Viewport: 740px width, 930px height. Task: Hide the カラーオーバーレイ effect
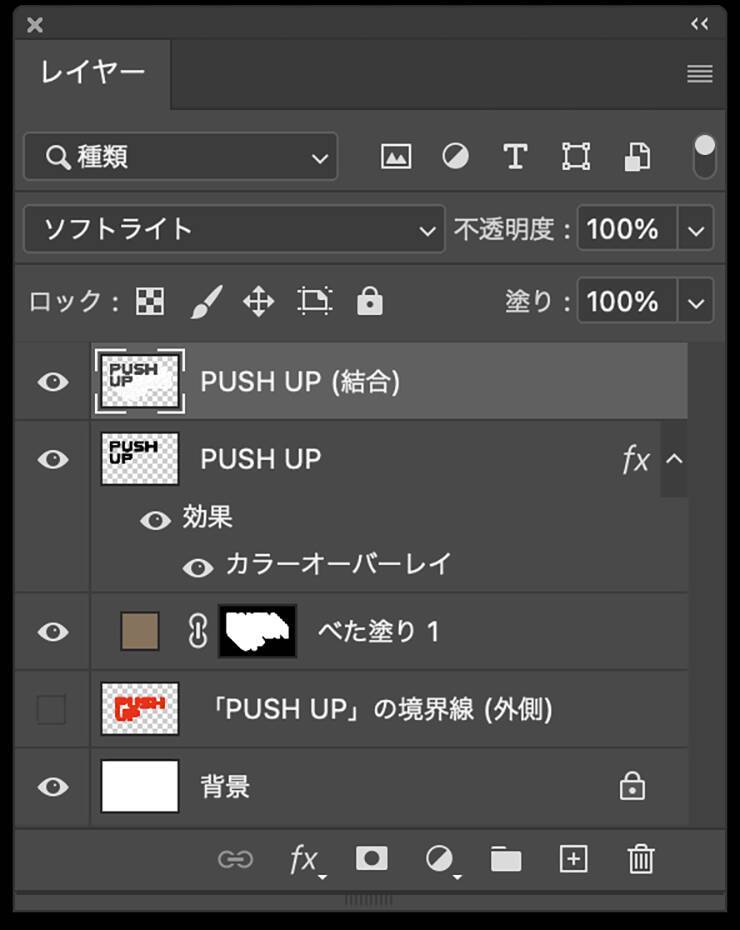pyautogui.click(x=198, y=567)
